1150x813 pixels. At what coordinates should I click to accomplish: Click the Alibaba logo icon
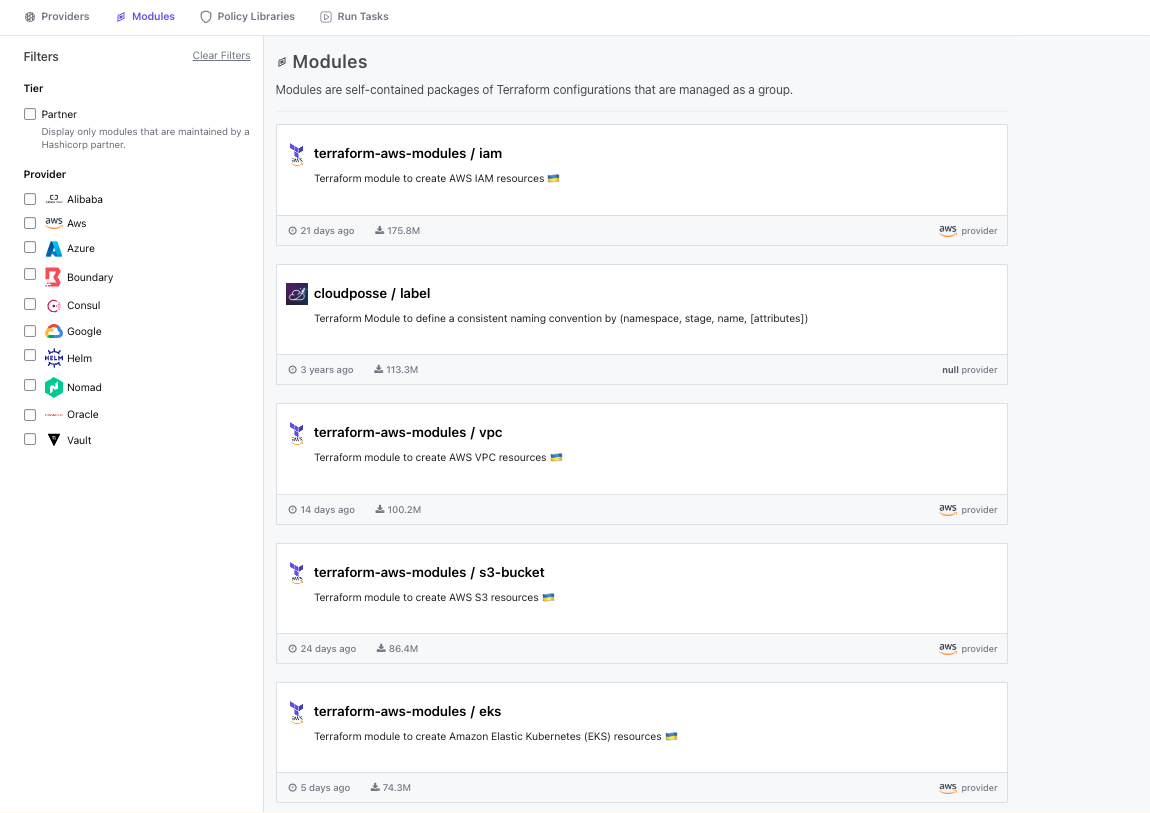(x=54, y=199)
